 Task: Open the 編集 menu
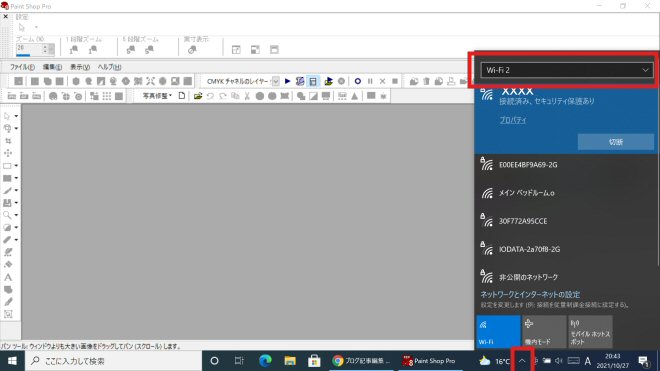pyautogui.click(x=52, y=67)
